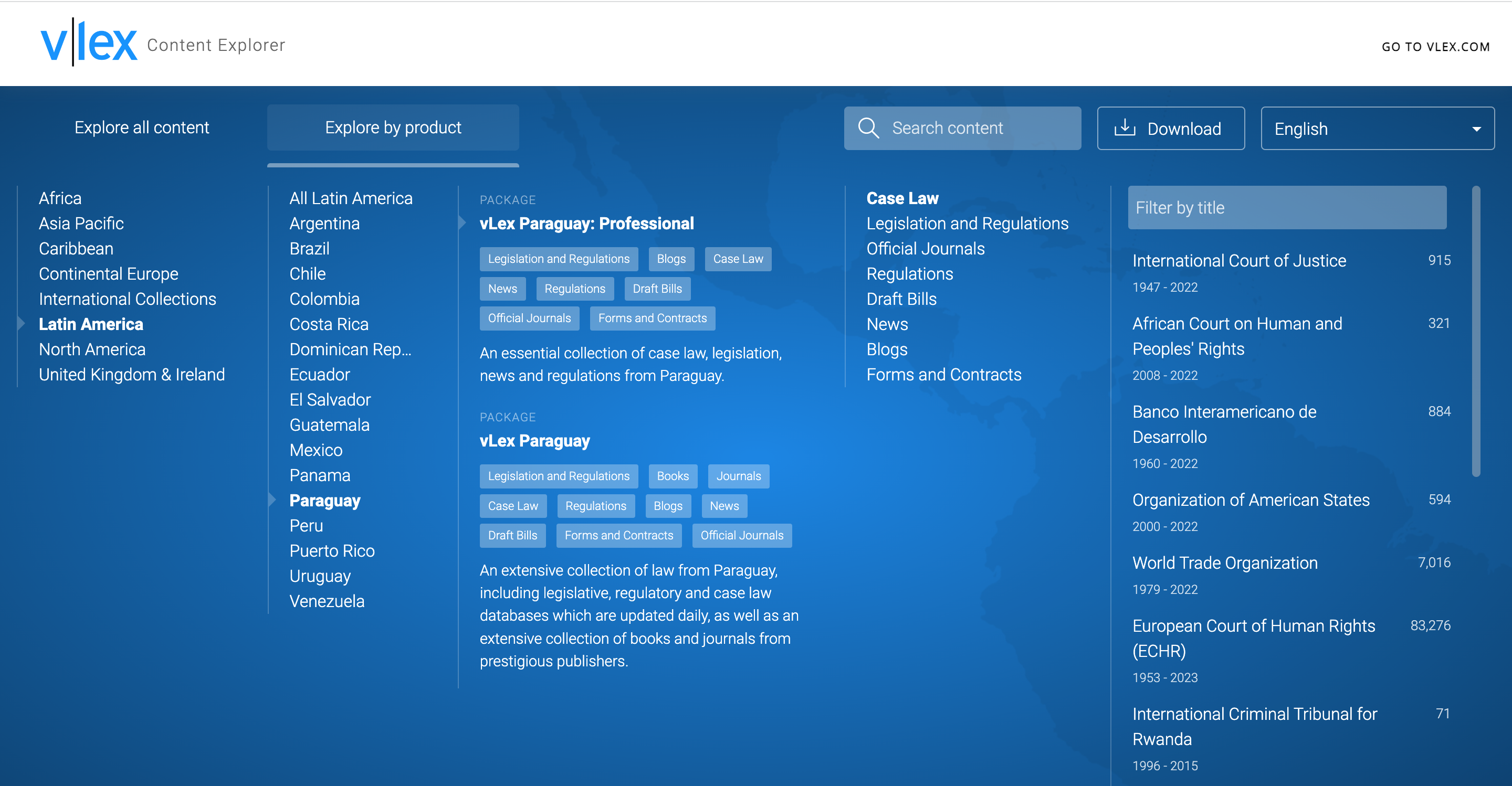Click the search magnifier icon
Screen dimensions: 1512x786
868,128
